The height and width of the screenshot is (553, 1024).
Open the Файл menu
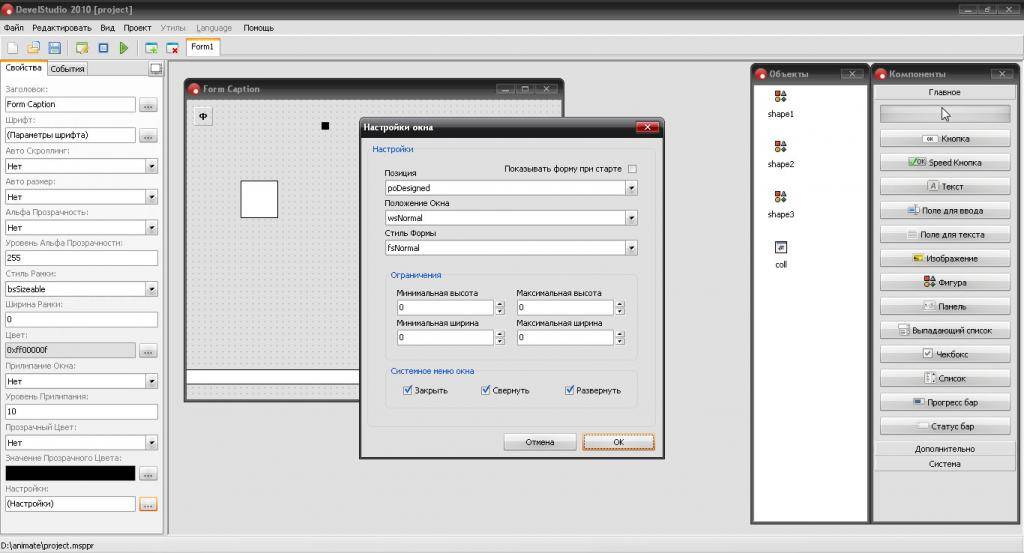tap(14, 28)
